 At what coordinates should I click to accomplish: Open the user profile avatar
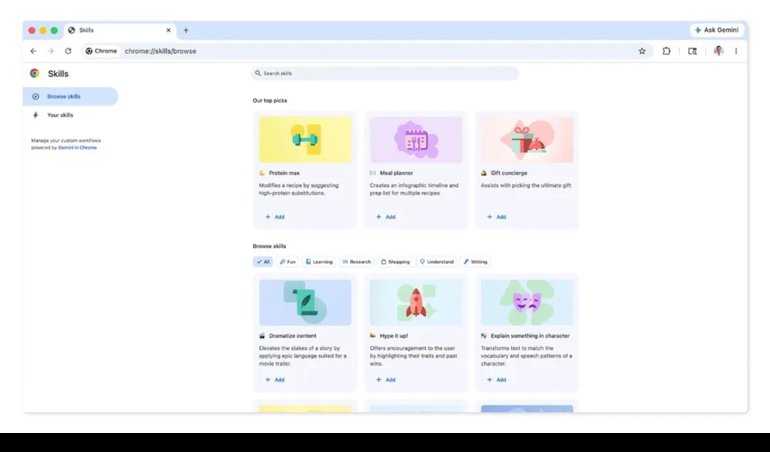click(718, 51)
